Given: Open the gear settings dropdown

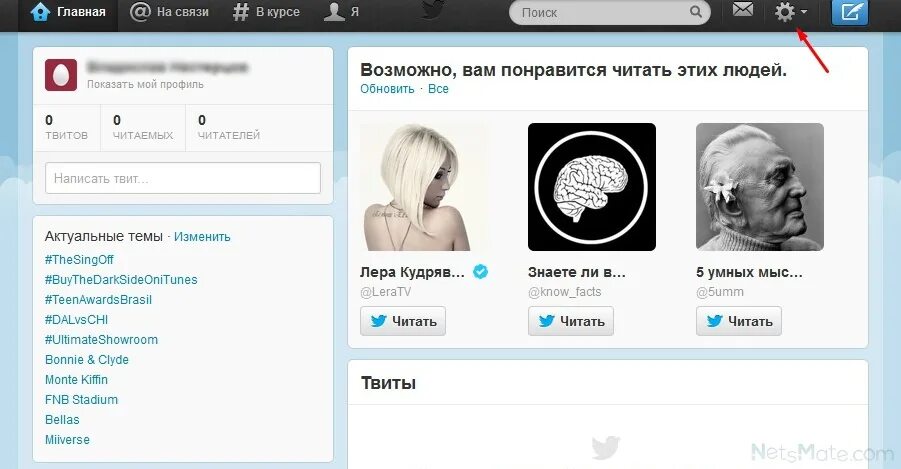Looking at the screenshot, I should point(791,11).
